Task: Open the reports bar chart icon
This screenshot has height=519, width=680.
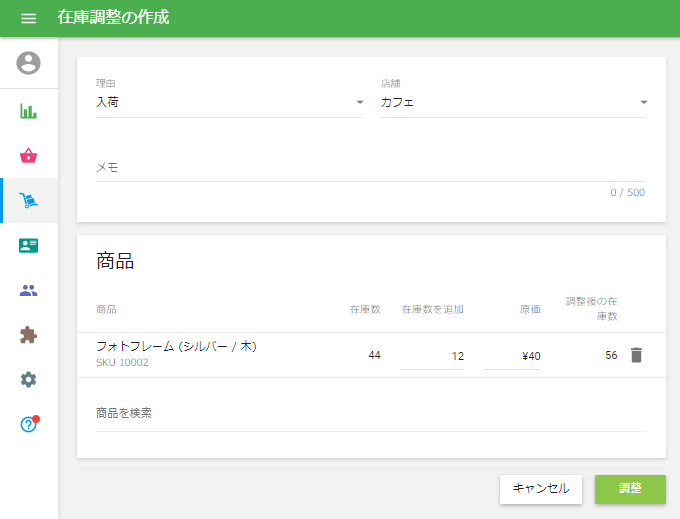Action: point(29,111)
